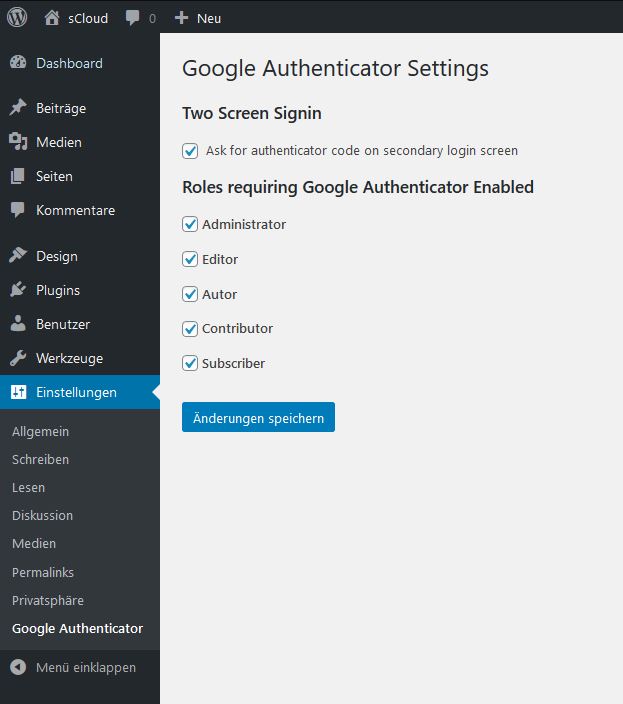This screenshot has height=704, width=623.
Task: Click the Design paintbrush icon
Action: (x=18, y=256)
